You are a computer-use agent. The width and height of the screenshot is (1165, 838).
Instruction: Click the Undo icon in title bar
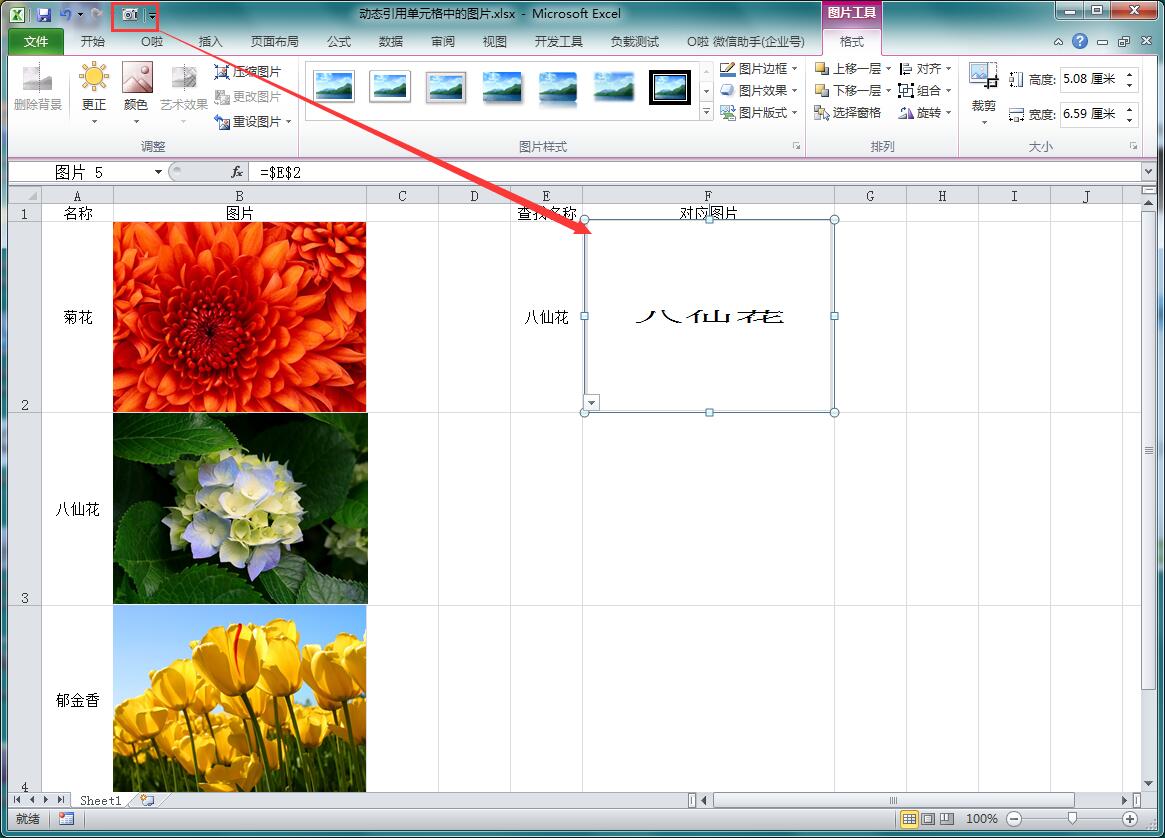tap(65, 14)
